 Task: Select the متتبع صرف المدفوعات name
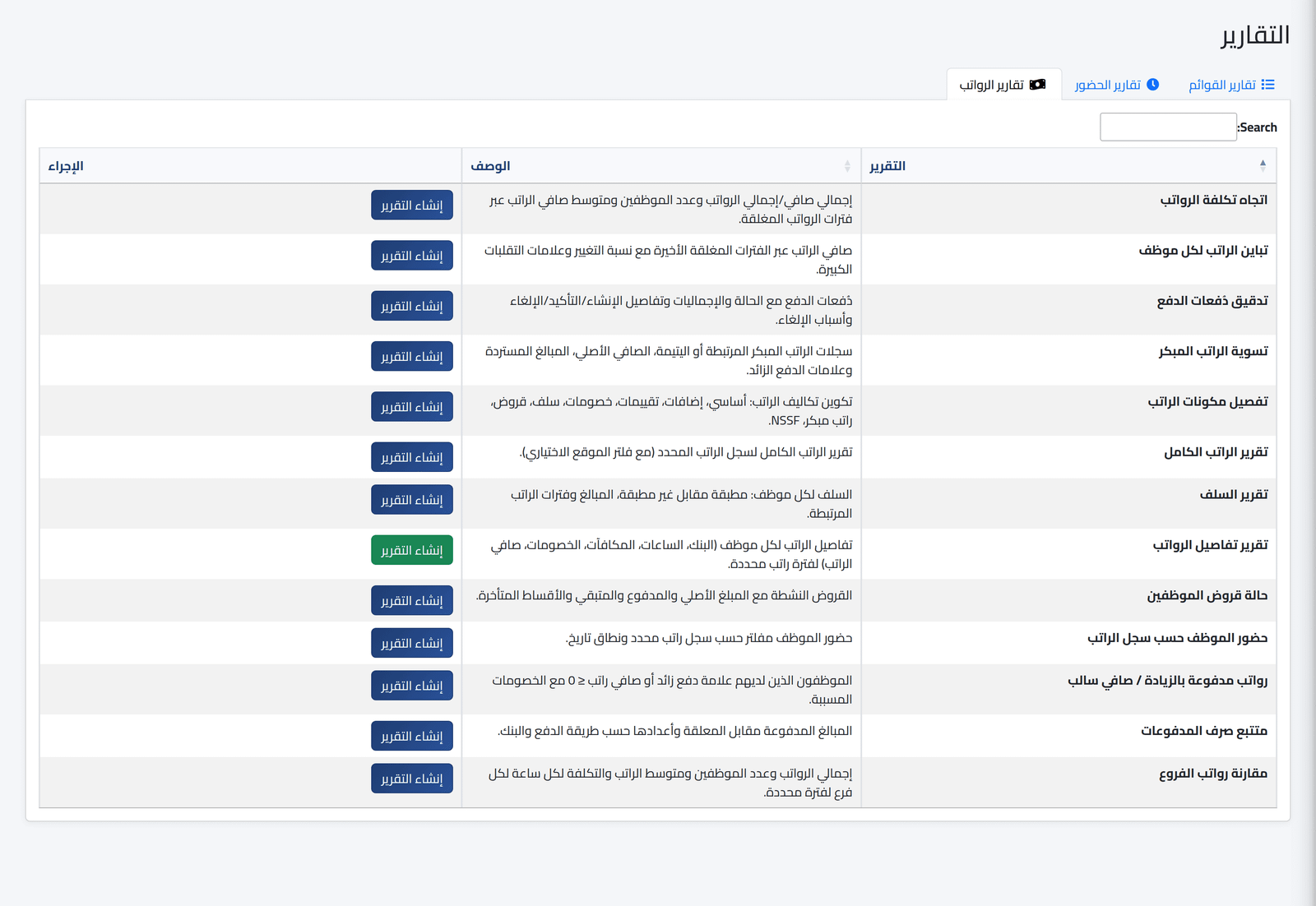pos(1204,731)
